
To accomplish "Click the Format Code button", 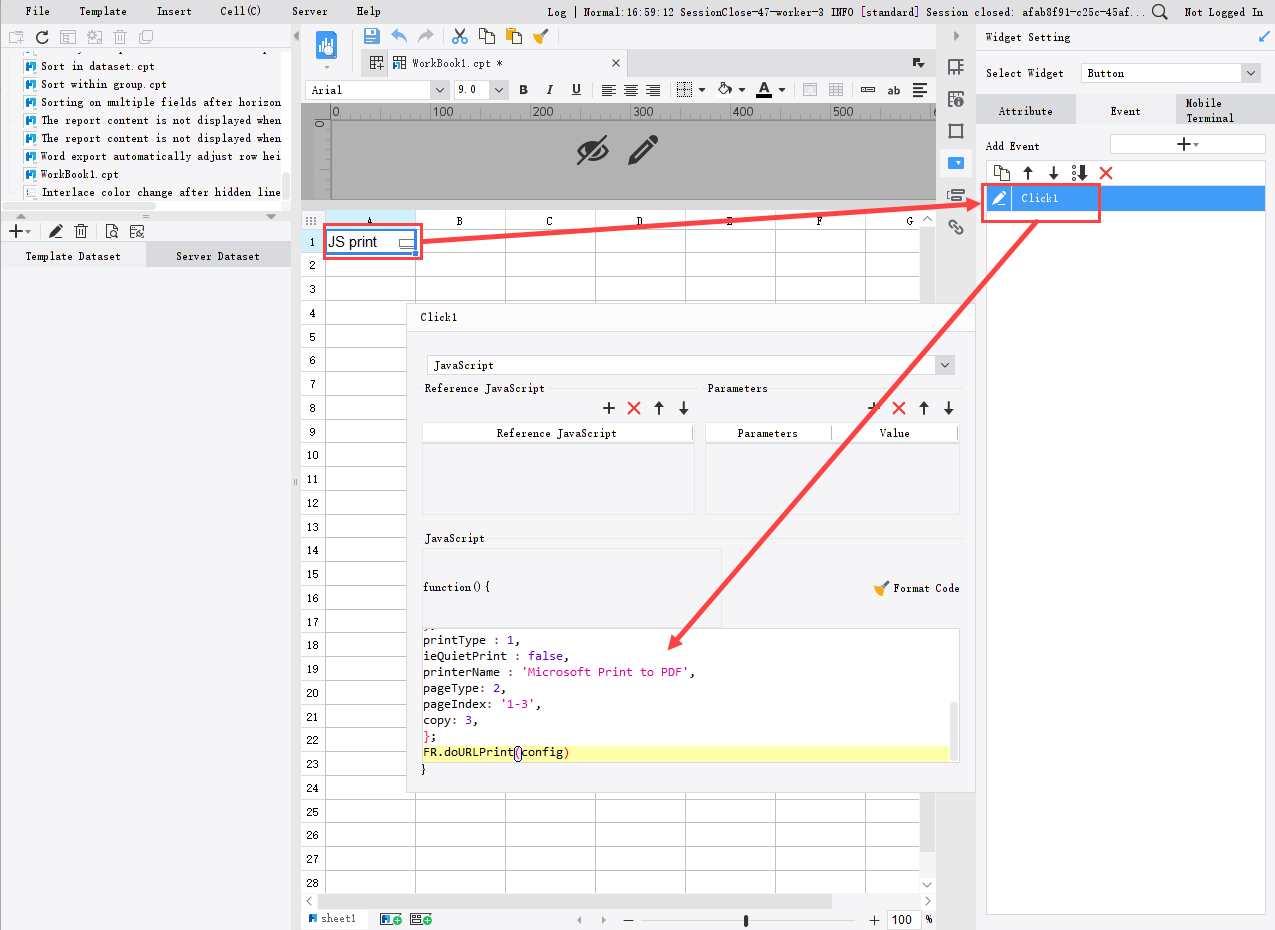I will pos(916,588).
